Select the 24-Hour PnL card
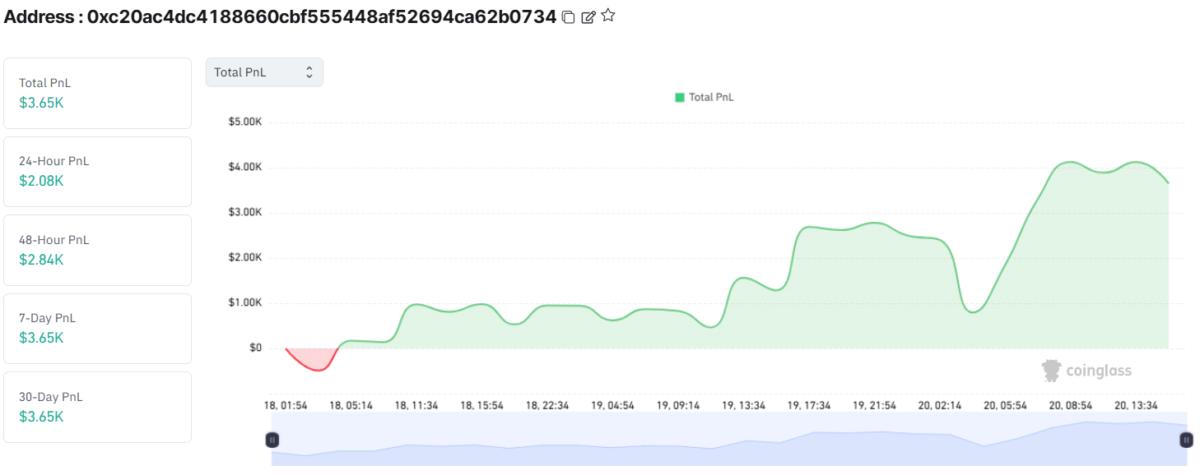Screen dimensions: 1200x475 (97, 171)
